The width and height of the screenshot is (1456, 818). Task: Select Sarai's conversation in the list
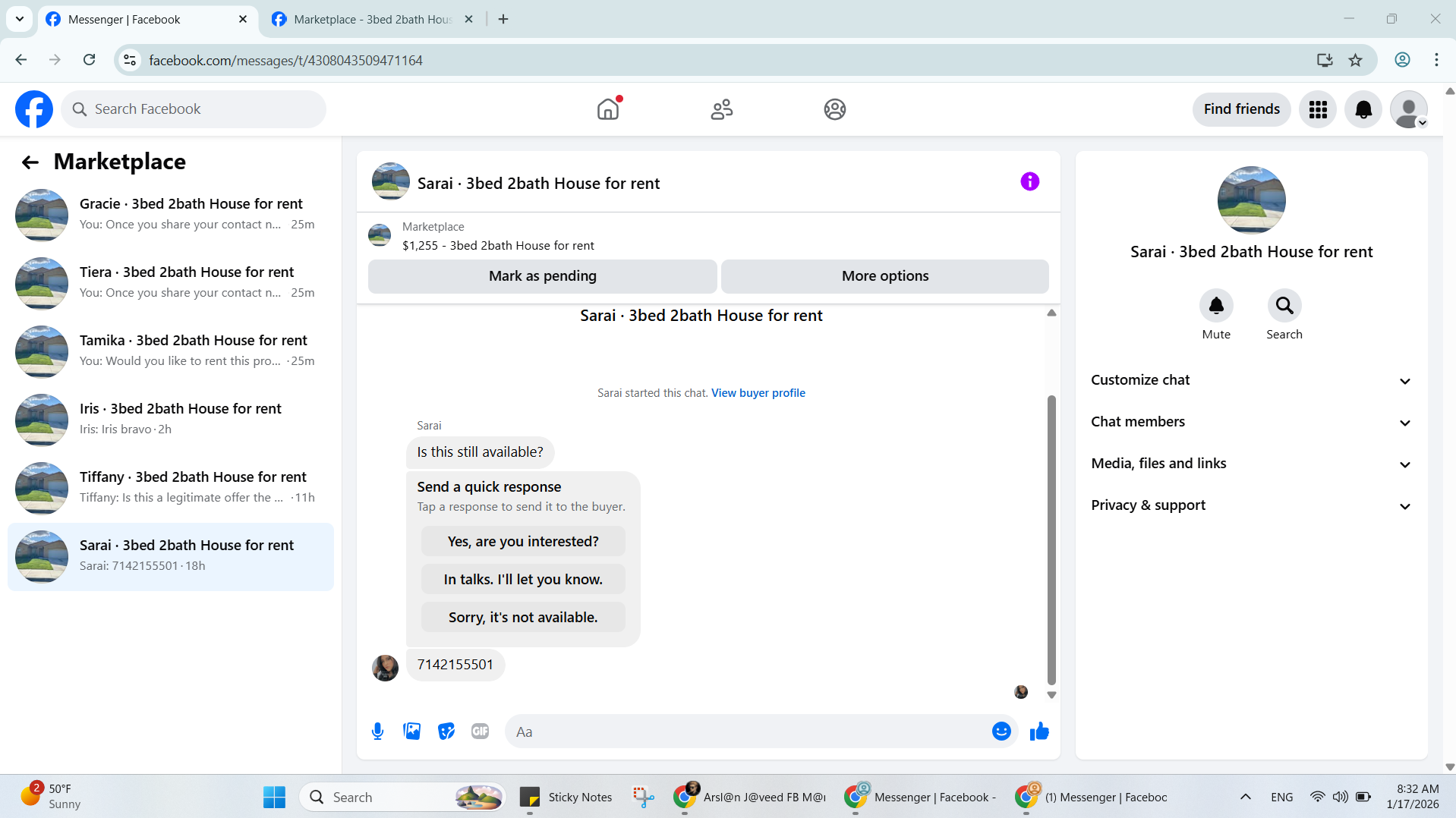click(x=171, y=557)
